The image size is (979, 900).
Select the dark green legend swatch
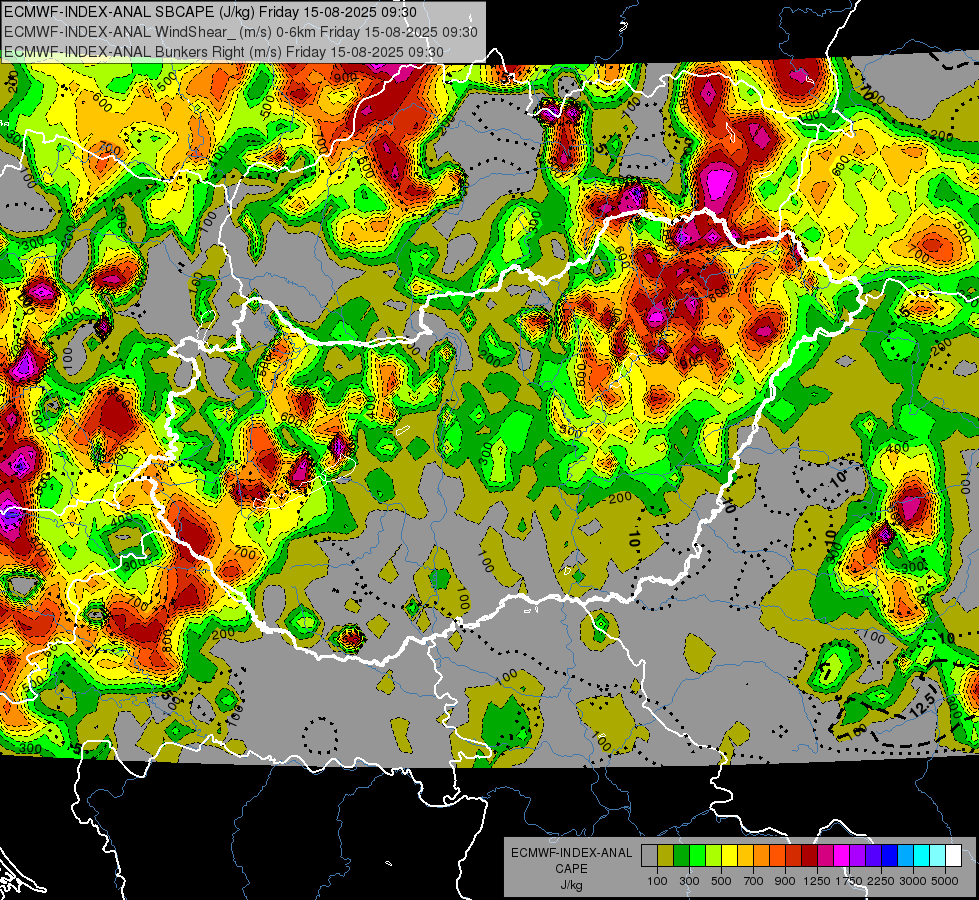coord(681,856)
